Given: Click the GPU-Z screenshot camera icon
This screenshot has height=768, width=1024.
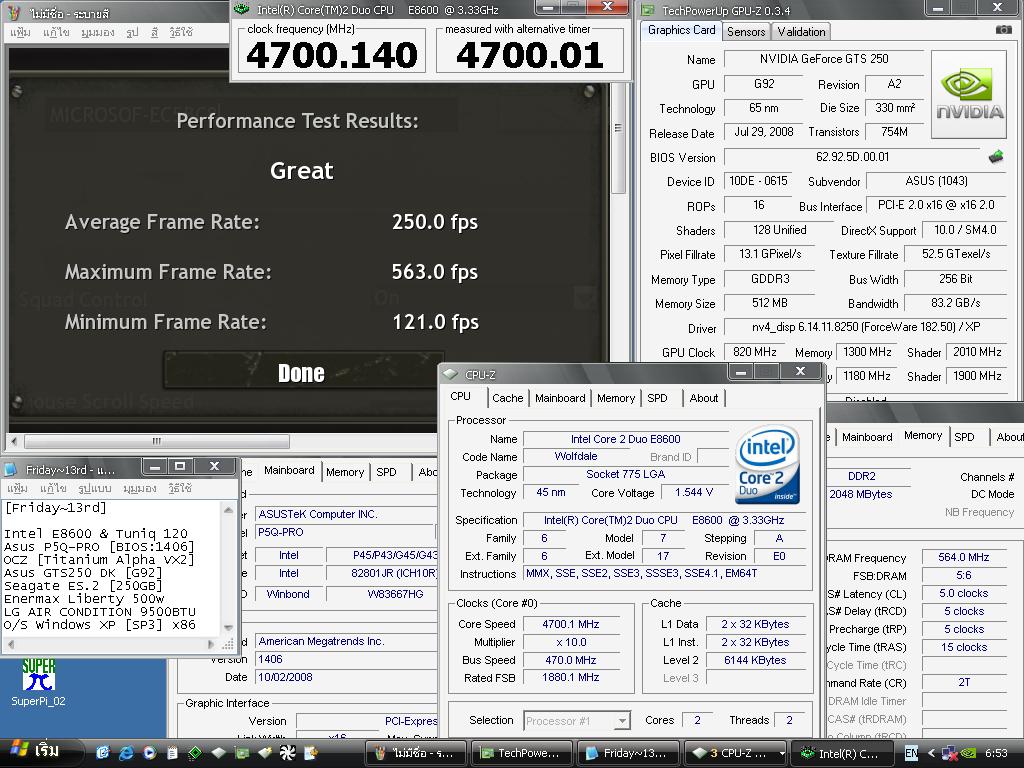Looking at the screenshot, I should pyautogui.click(x=1003, y=30).
